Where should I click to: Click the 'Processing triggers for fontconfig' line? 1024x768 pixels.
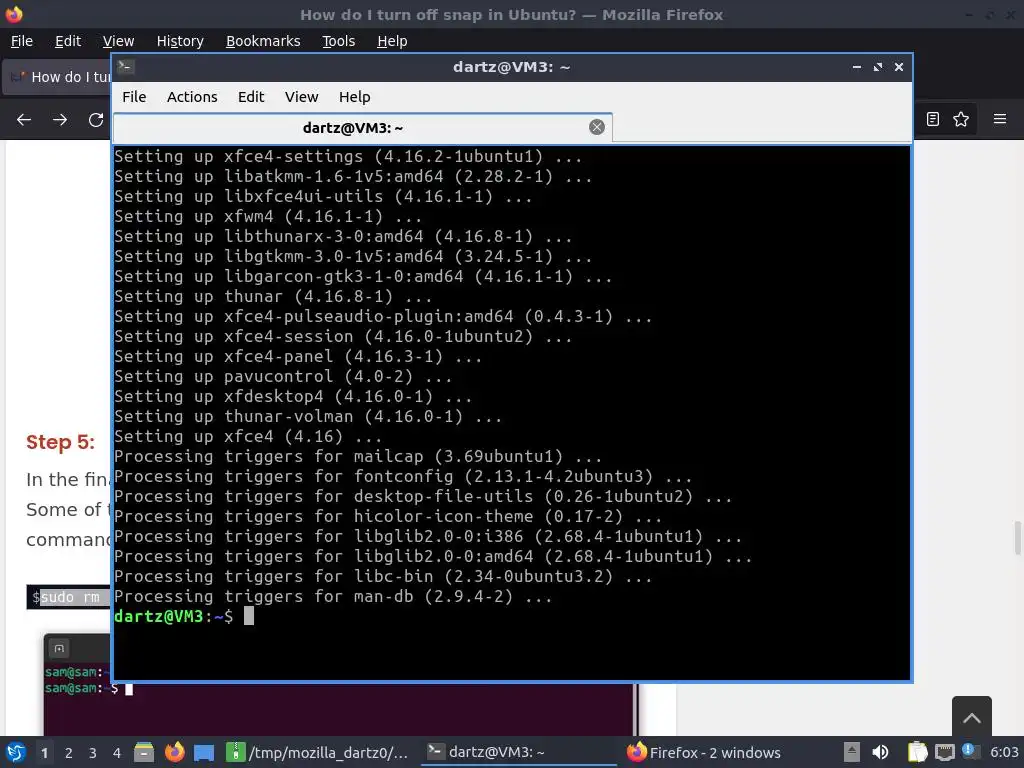point(403,476)
